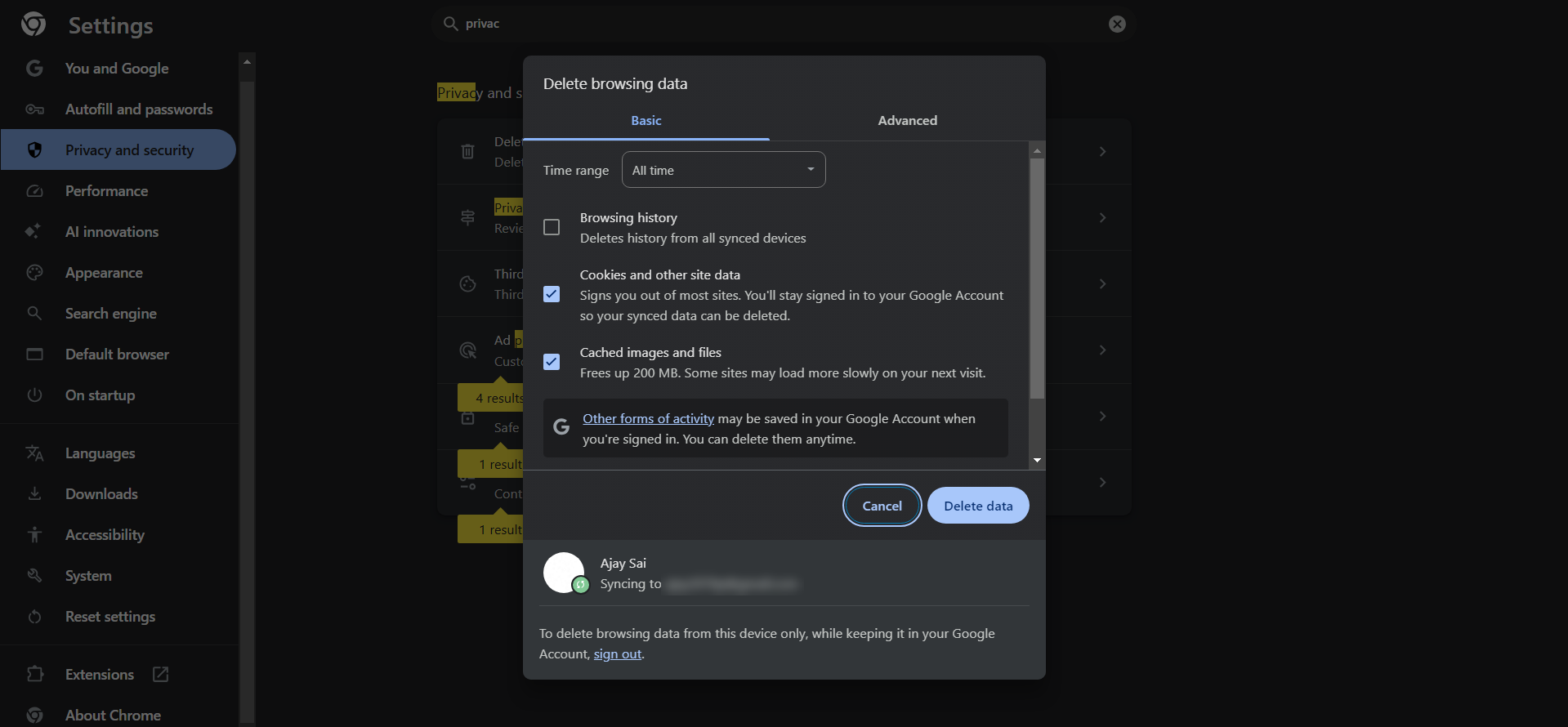1568x727 pixels.
Task: Open the Time range dropdown
Action: tap(723, 170)
